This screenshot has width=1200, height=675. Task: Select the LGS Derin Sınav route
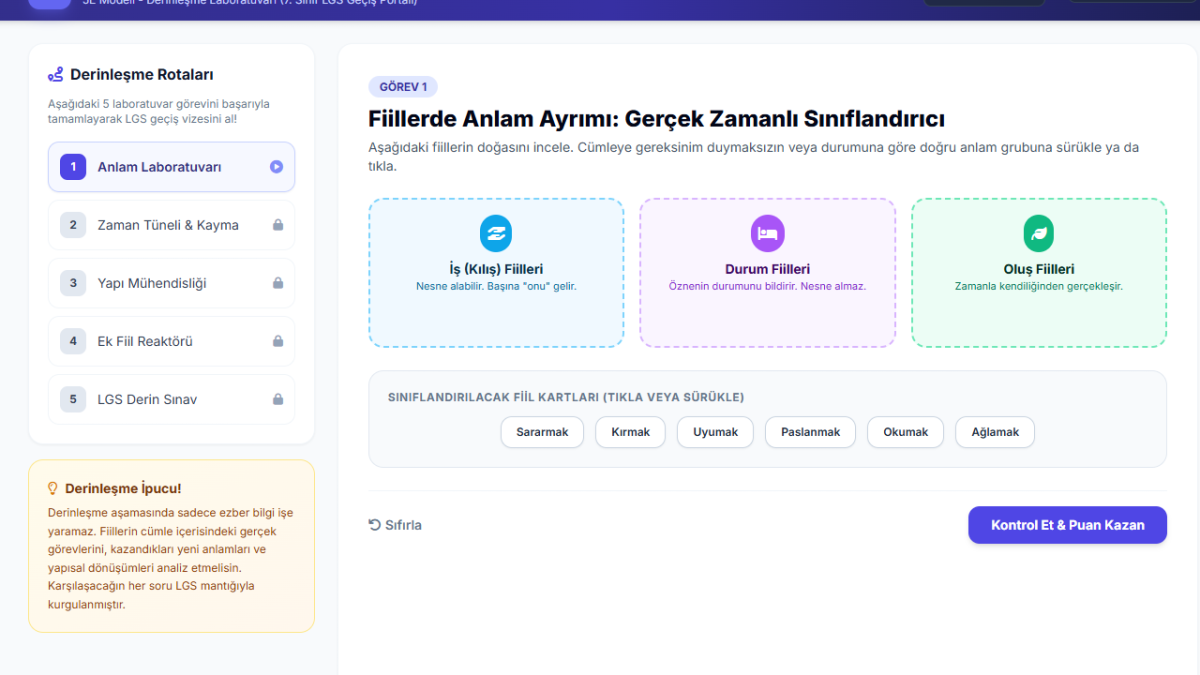coord(171,399)
